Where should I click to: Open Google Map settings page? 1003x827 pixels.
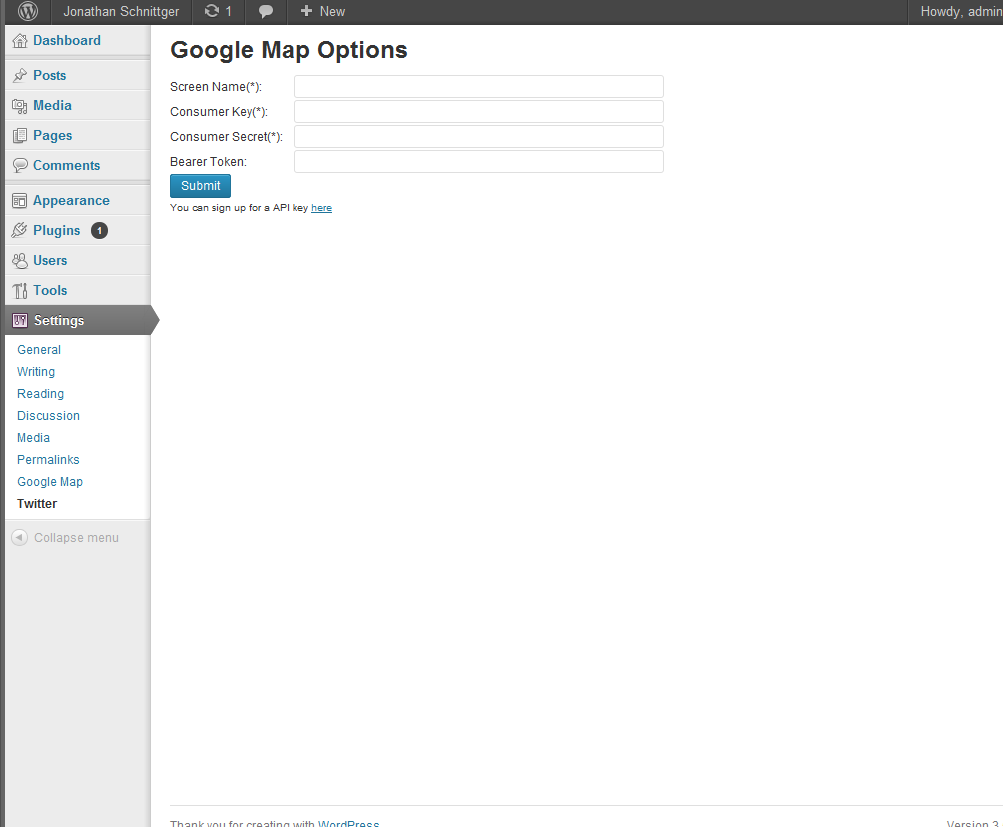(50, 482)
